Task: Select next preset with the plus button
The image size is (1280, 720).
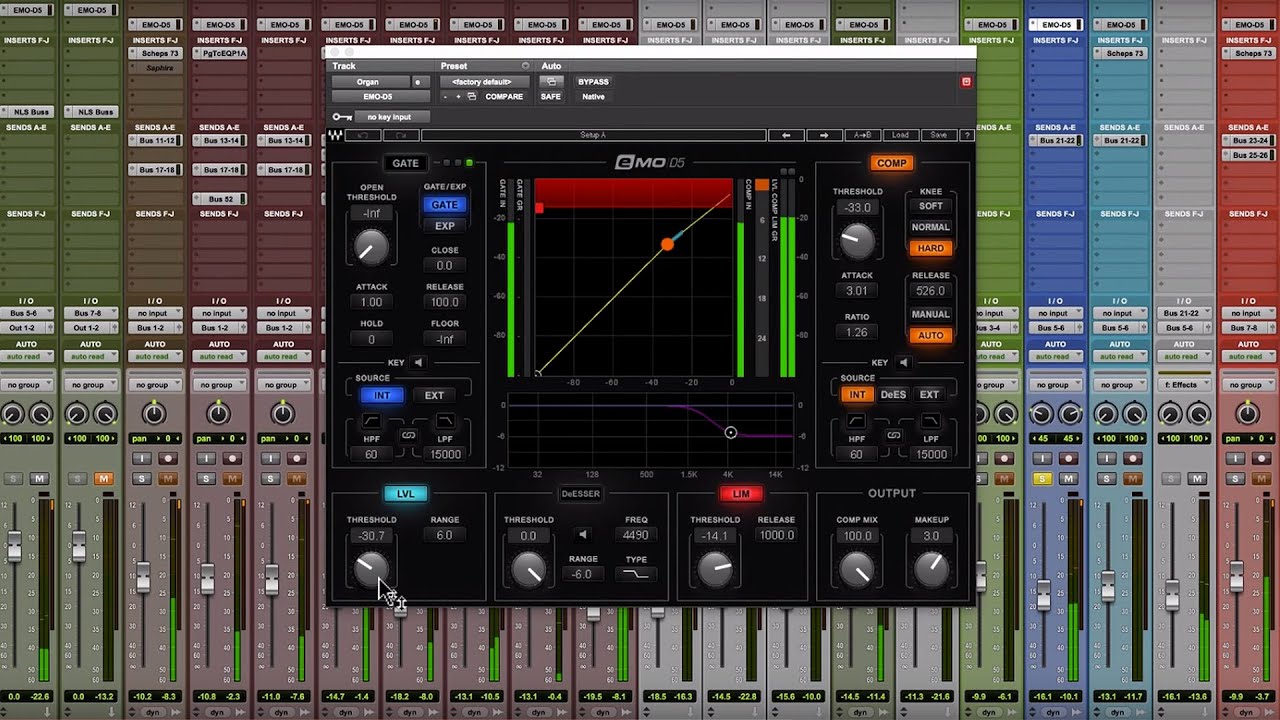Action: (x=459, y=97)
